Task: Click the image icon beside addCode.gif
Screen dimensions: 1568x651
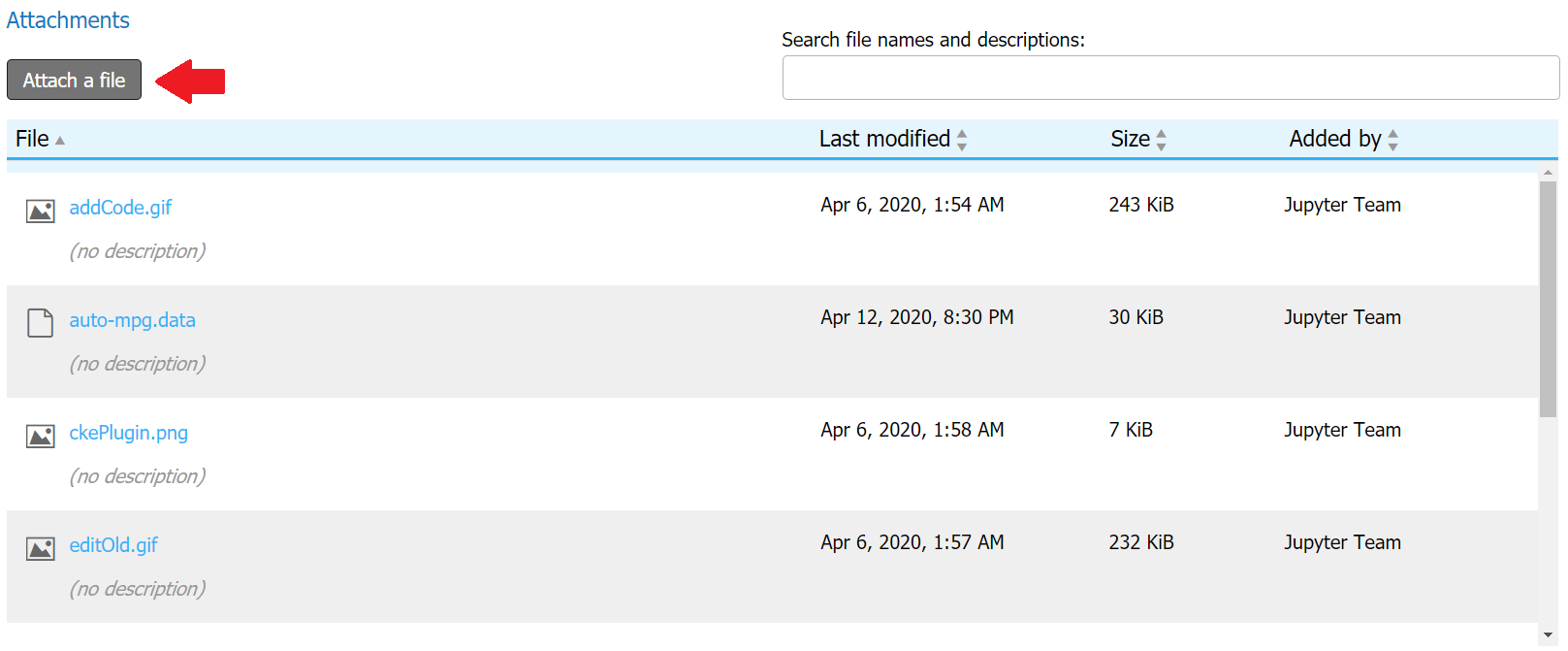Action: [40, 211]
